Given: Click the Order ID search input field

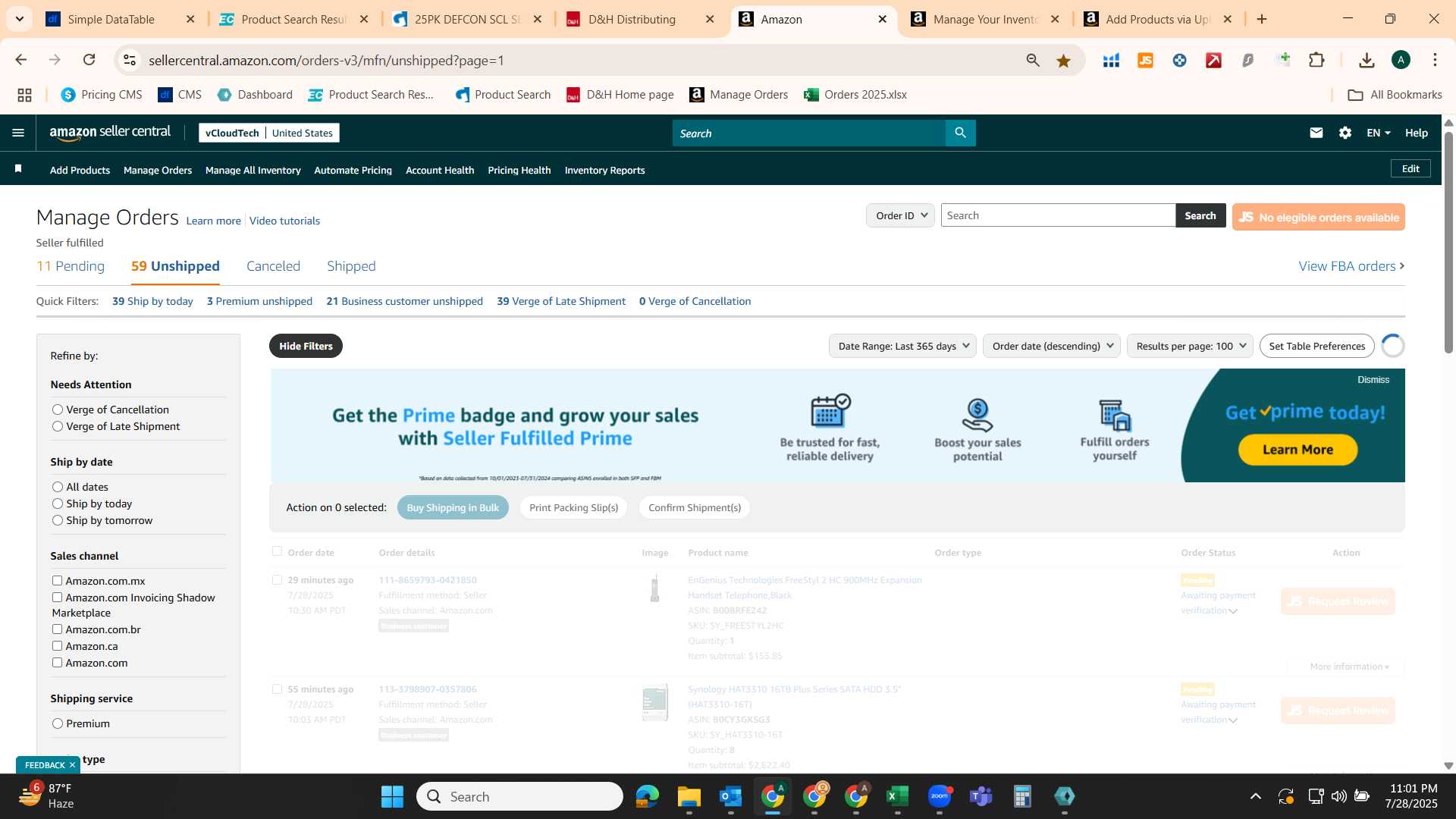Looking at the screenshot, I should [x=1058, y=215].
